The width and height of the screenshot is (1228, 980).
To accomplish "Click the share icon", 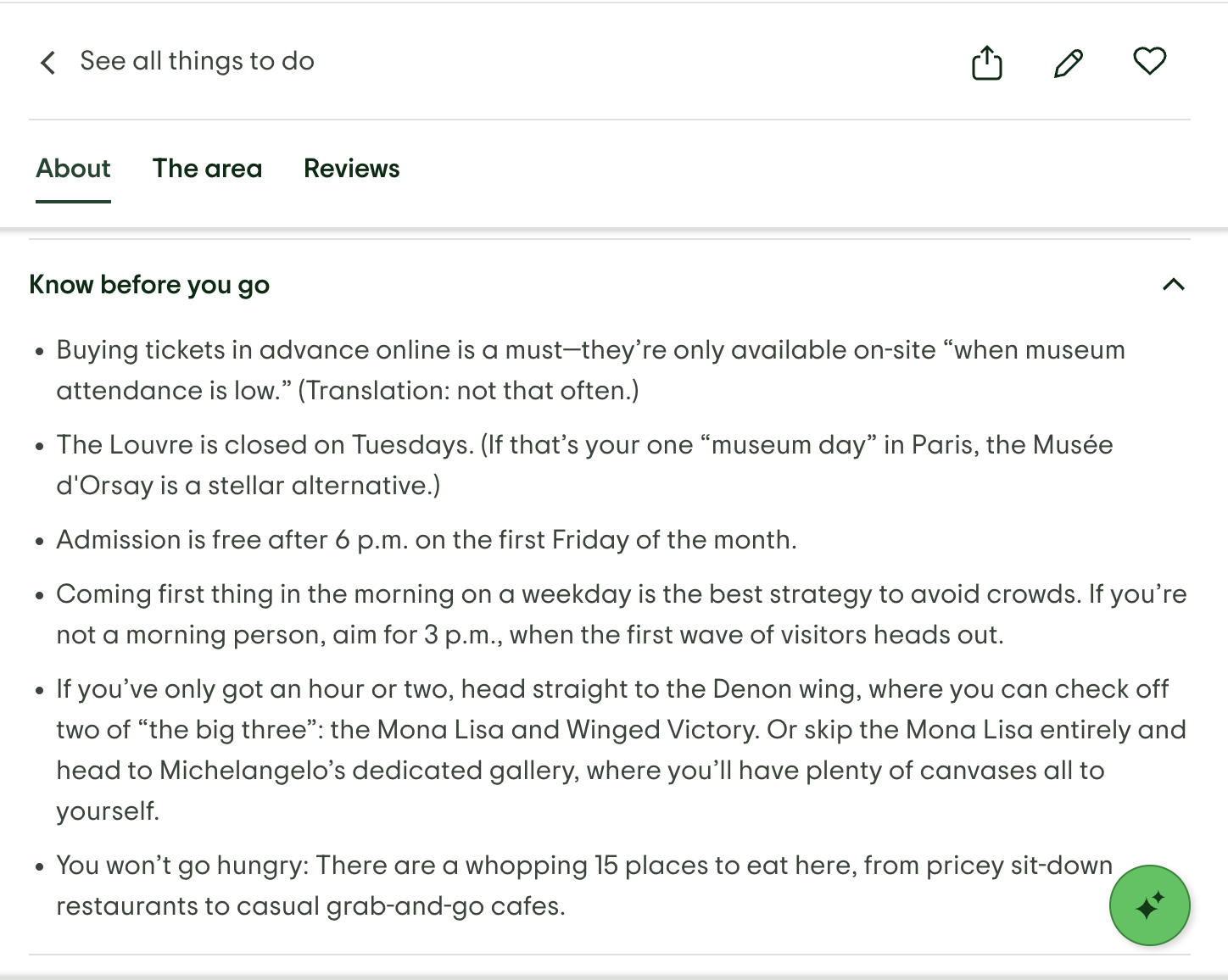I will pos(986,63).
